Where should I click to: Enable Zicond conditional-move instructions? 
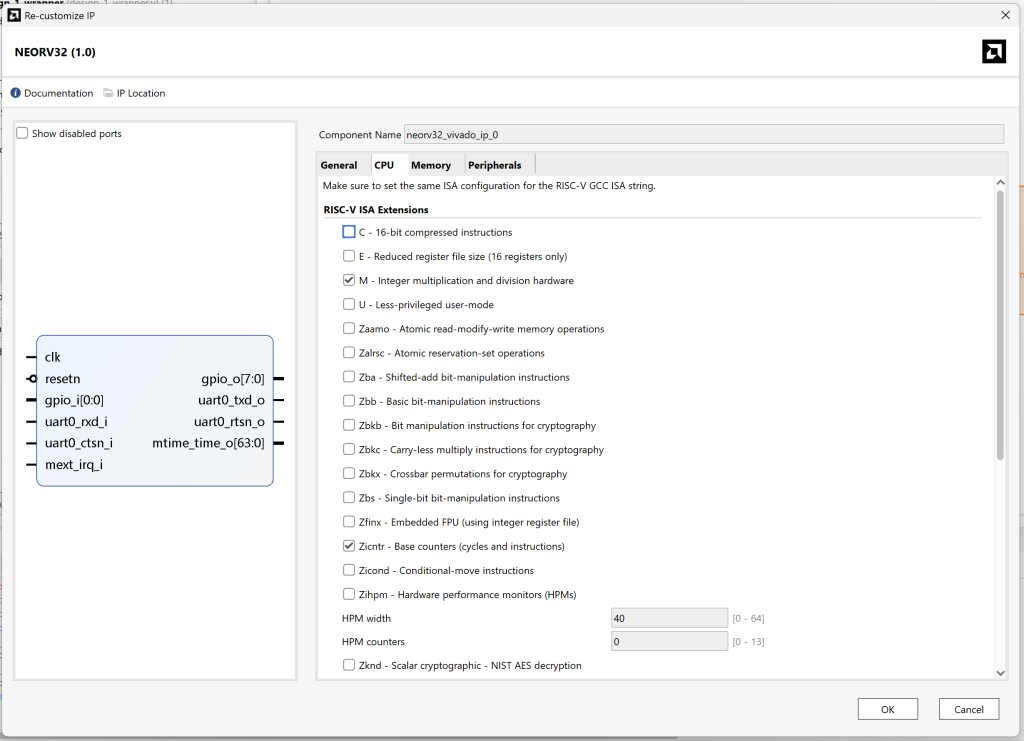coord(349,570)
